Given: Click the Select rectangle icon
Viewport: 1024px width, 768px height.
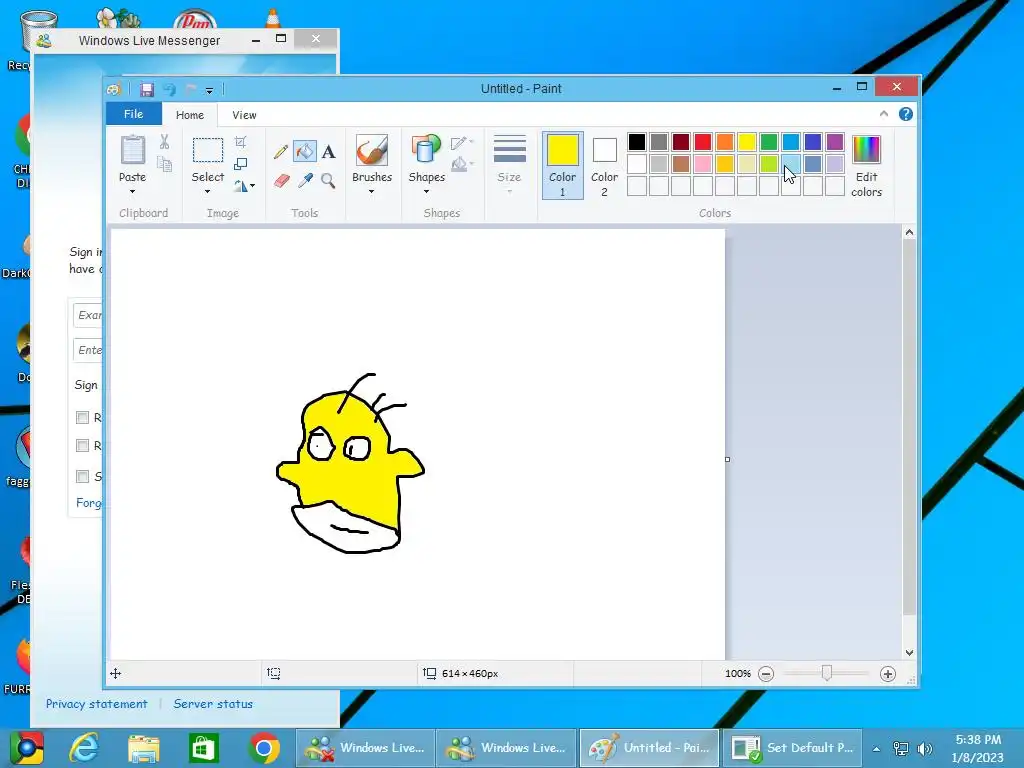Looking at the screenshot, I should click(x=208, y=150).
